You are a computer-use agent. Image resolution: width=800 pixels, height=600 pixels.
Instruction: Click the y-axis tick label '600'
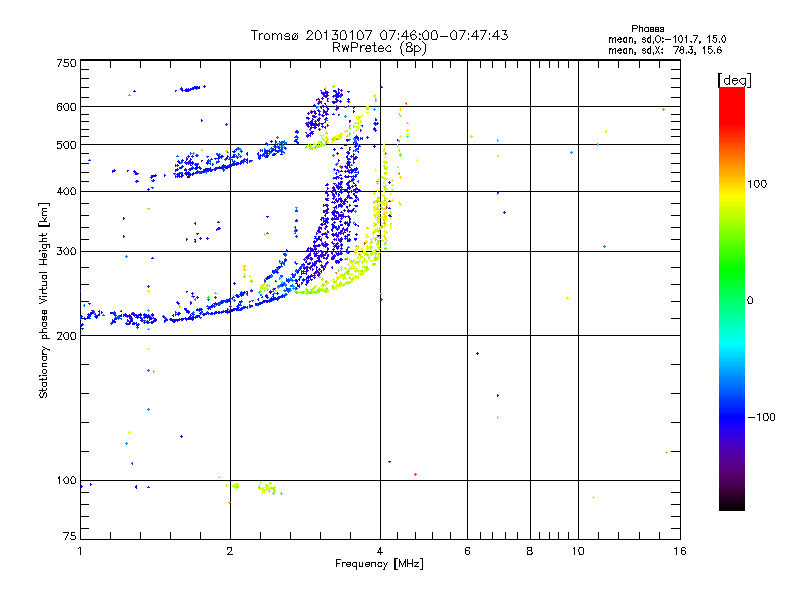pos(66,107)
